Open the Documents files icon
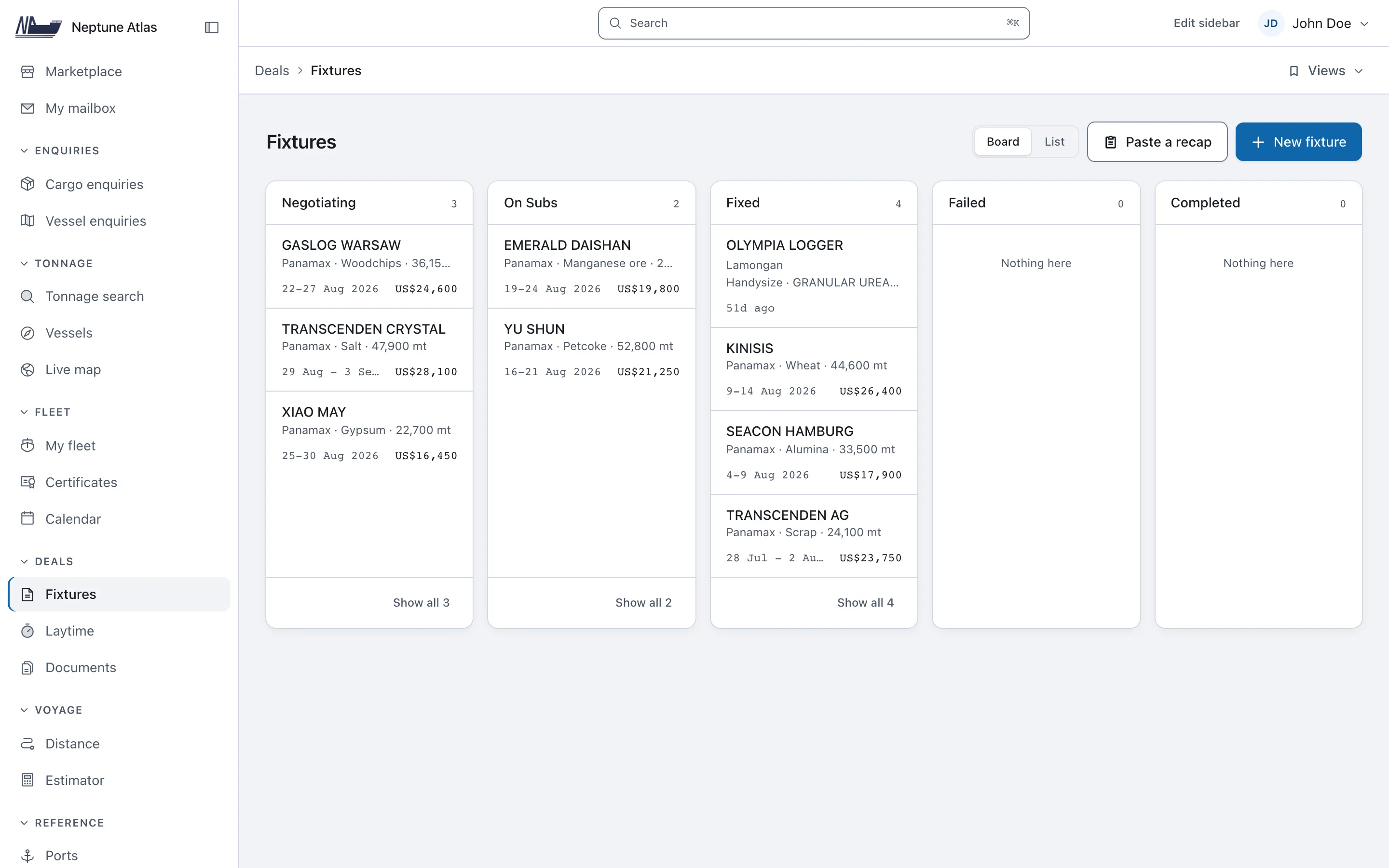Viewport: 1389px width, 868px height. click(27, 668)
